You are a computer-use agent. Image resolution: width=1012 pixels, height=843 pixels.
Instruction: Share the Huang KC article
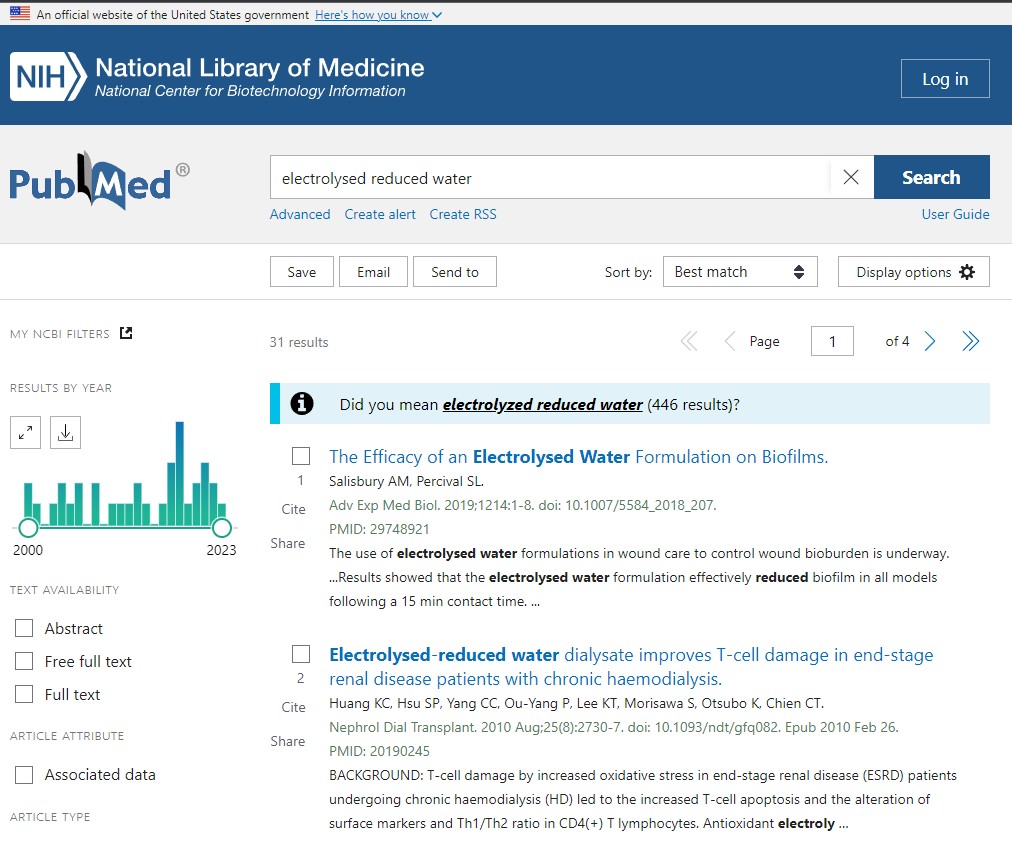[287, 741]
